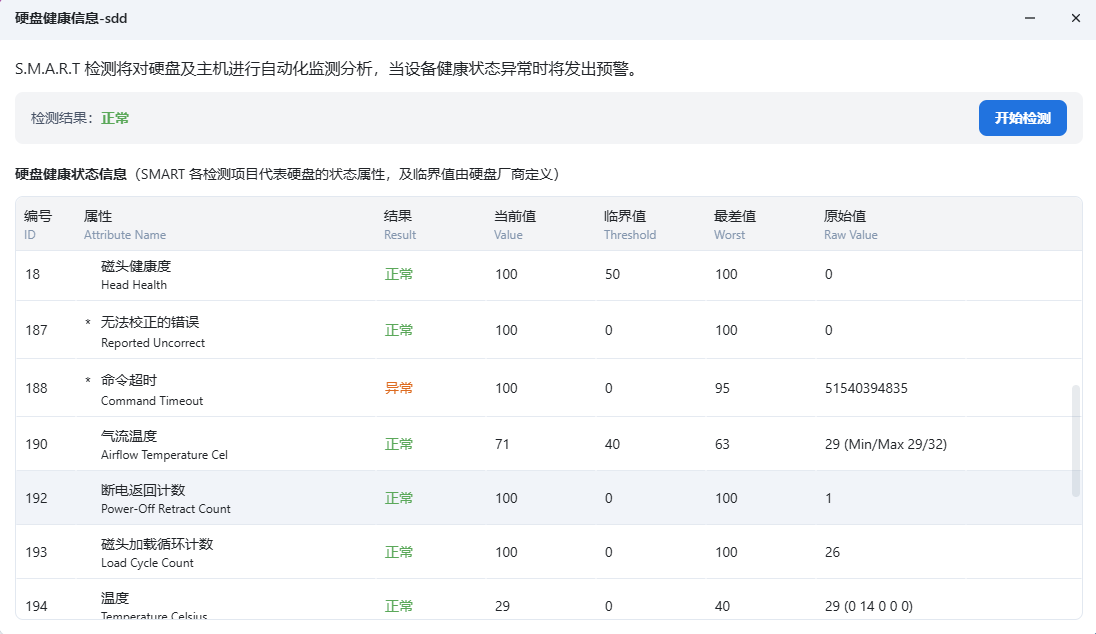Minimize the 硬盘健康信息-sdd window

(x=1030, y=18)
